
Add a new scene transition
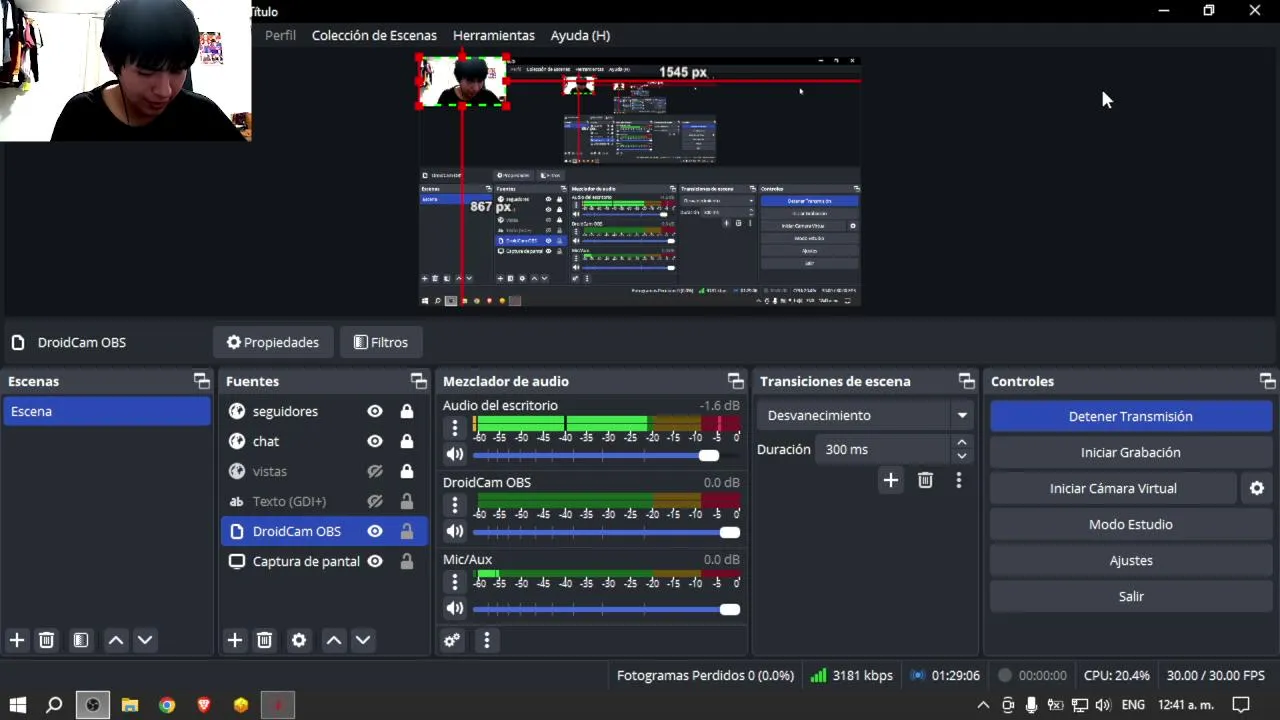[890, 480]
